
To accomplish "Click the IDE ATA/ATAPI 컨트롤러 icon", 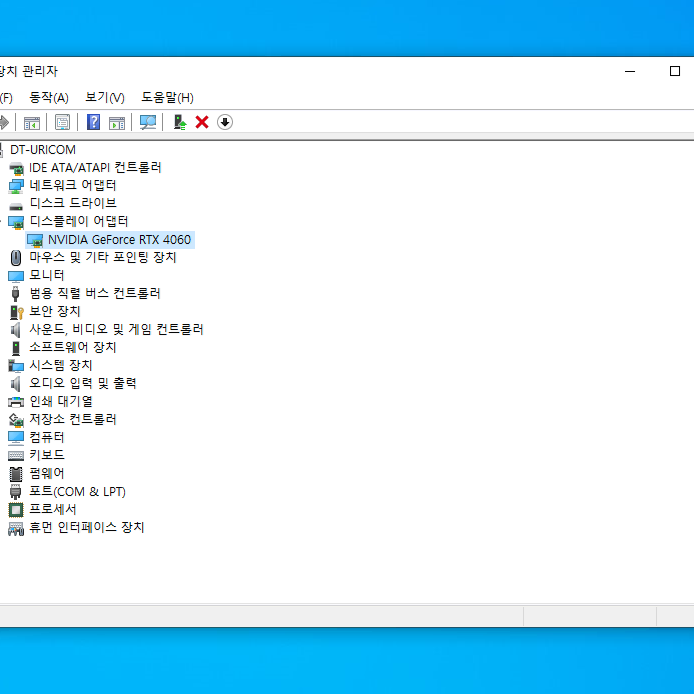I will point(16,168).
